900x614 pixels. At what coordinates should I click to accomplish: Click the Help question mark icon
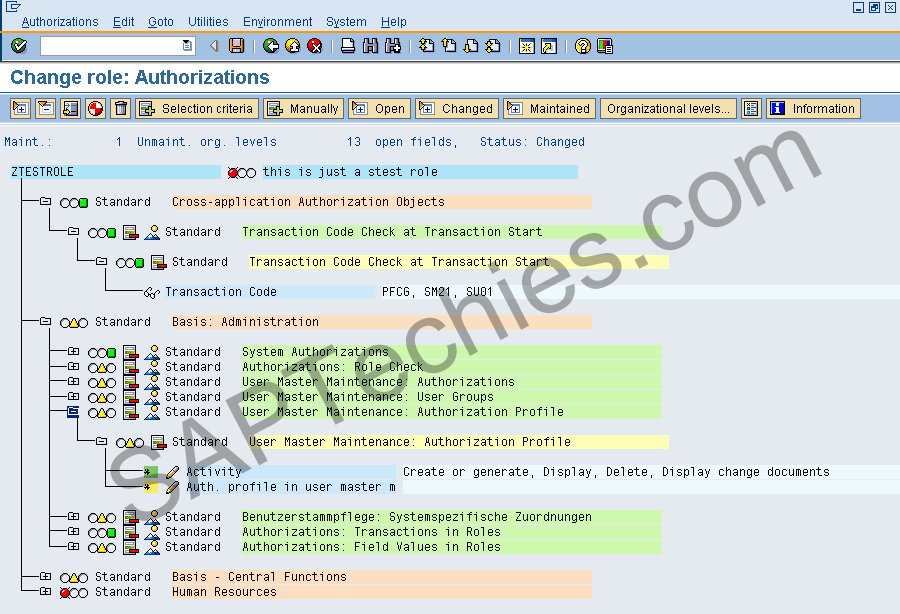pos(583,45)
